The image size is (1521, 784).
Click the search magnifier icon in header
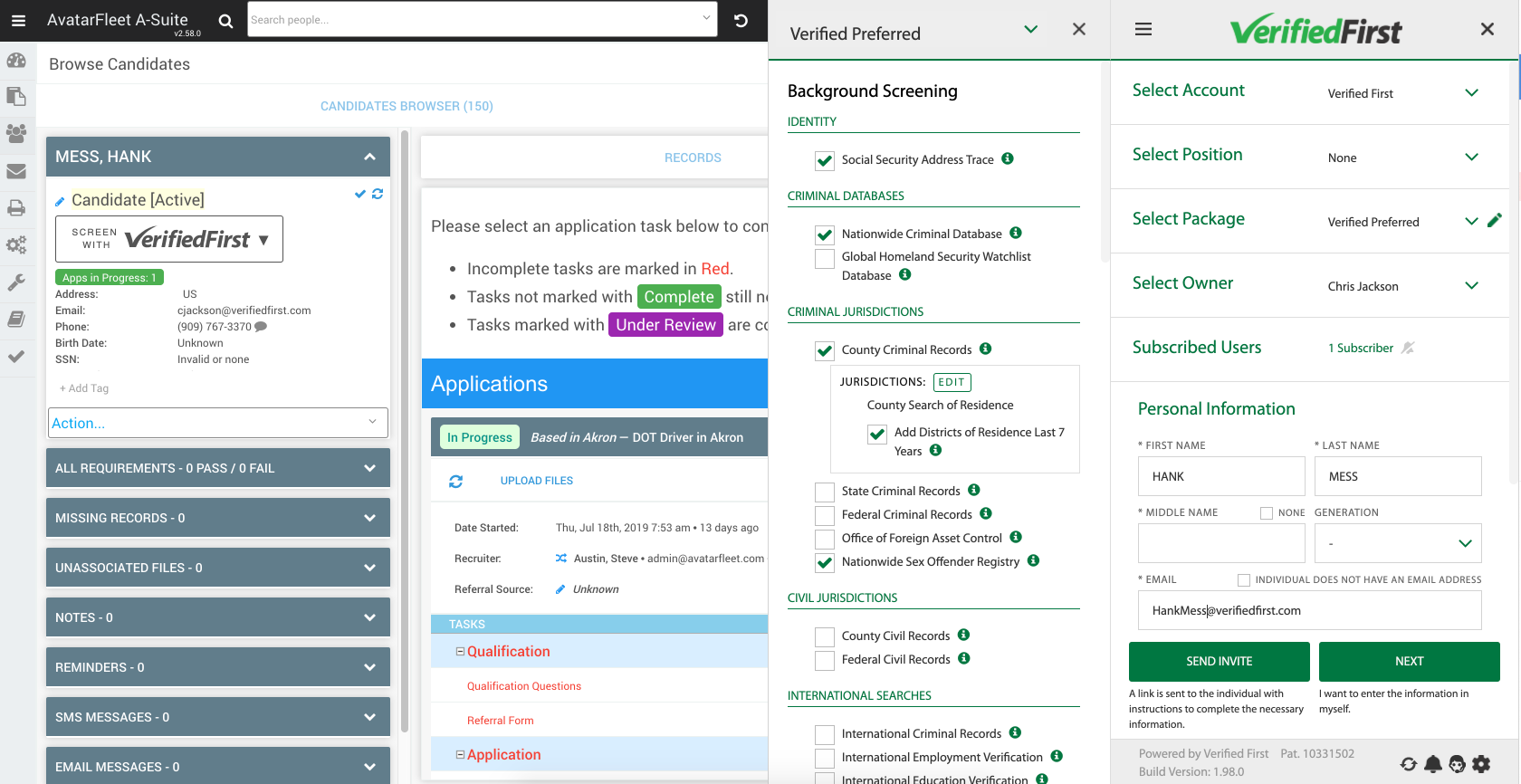click(225, 21)
